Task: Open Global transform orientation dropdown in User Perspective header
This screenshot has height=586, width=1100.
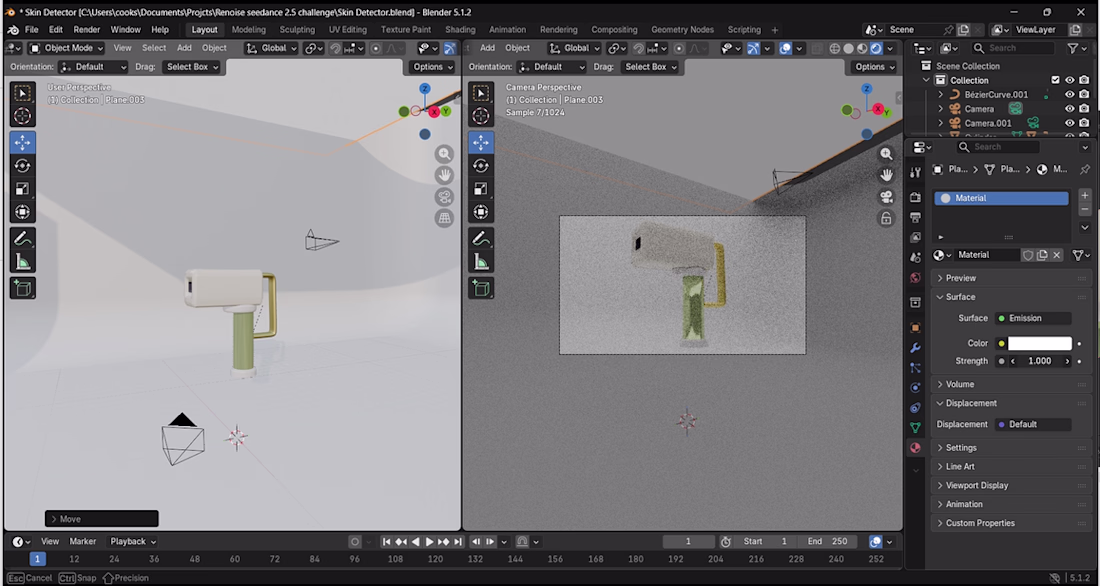Action: coord(272,48)
